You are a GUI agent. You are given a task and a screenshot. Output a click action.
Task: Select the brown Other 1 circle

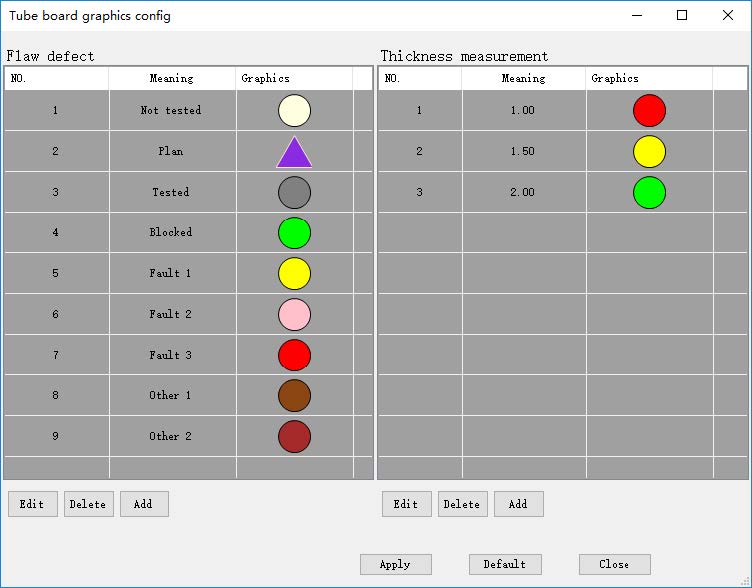(x=294, y=395)
